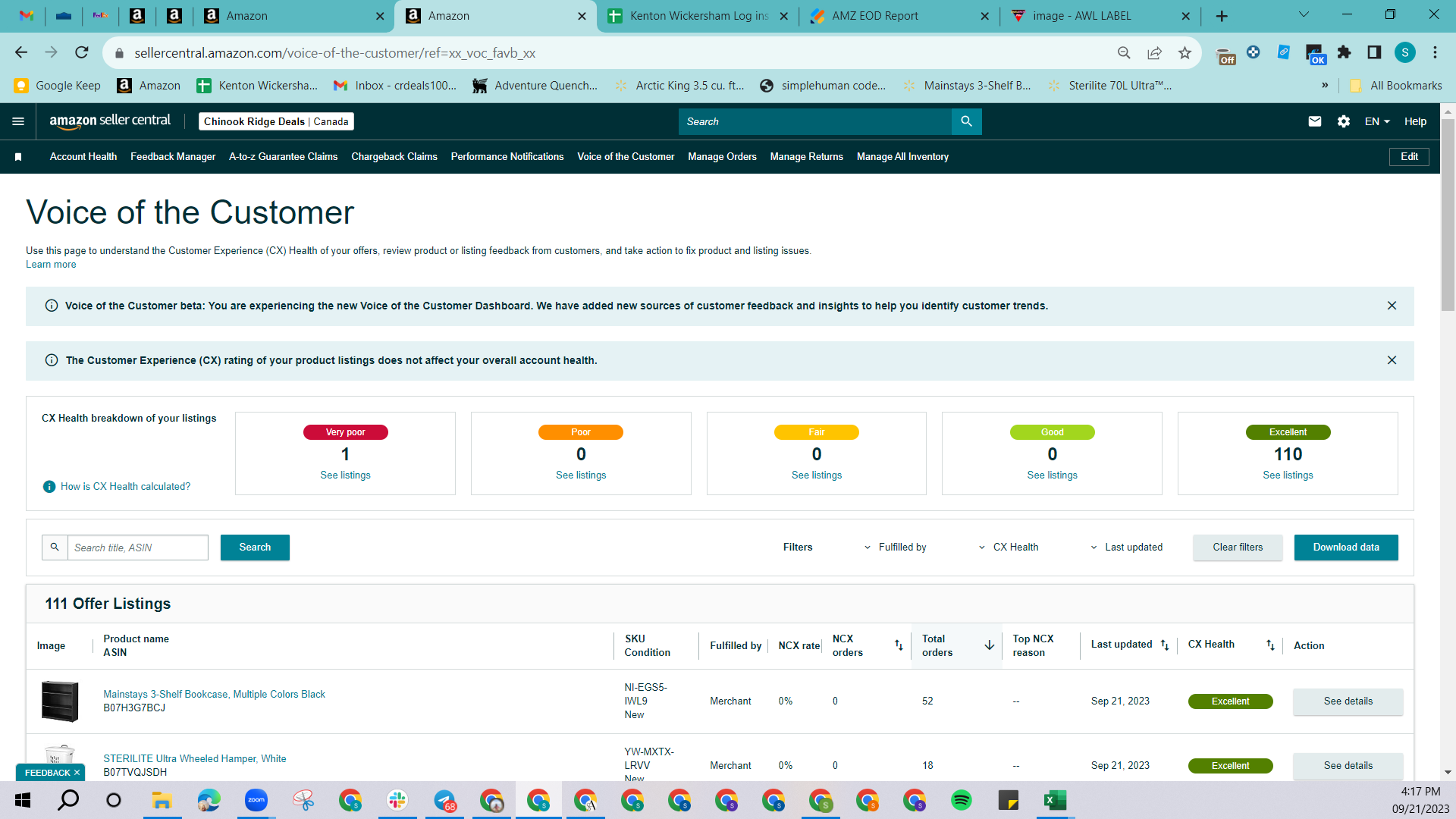Sort by Total orders descending arrow

click(x=990, y=645)
